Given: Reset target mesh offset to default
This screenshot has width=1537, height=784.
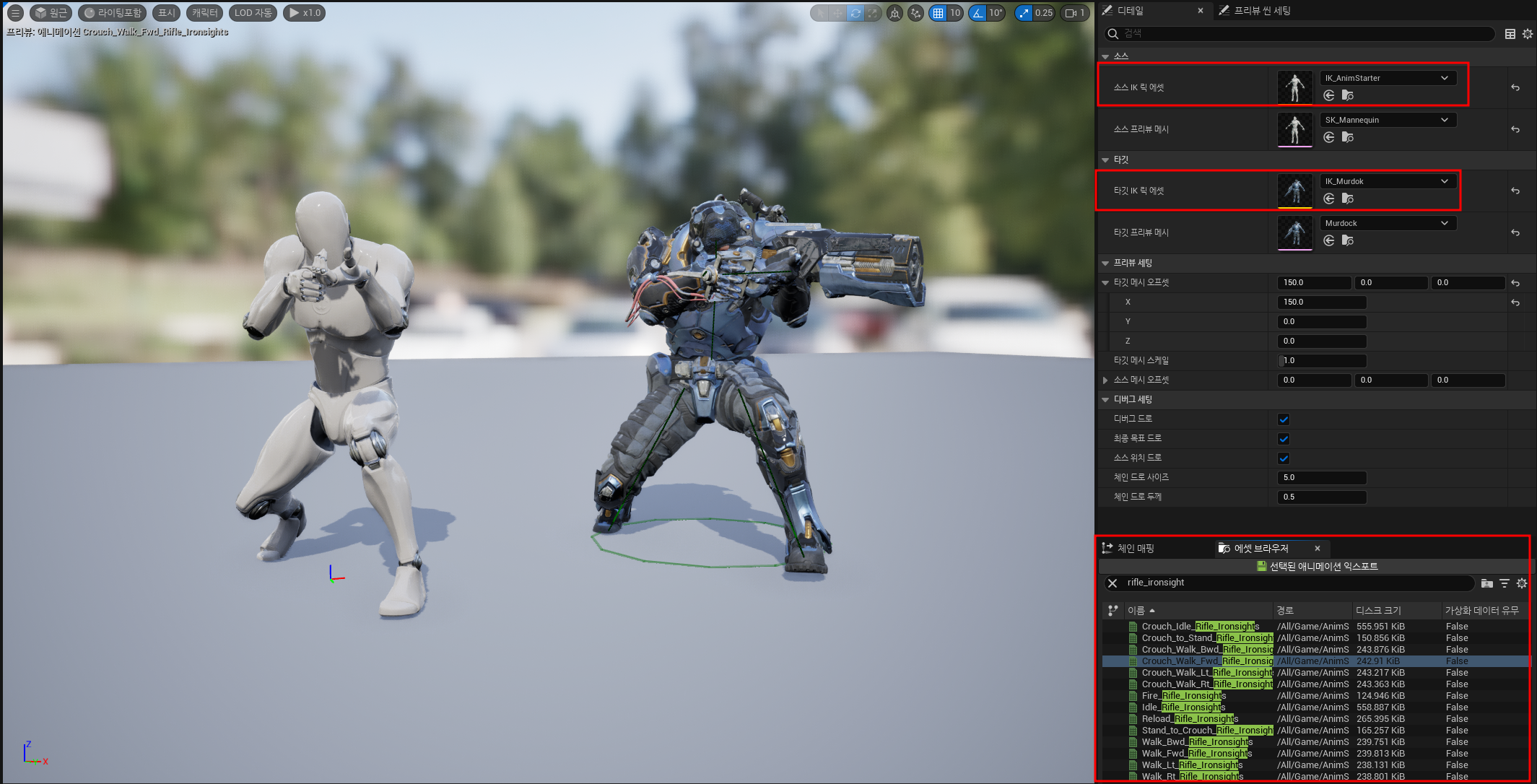Looking at the screenshot, I should click(x=1515, y=283).
